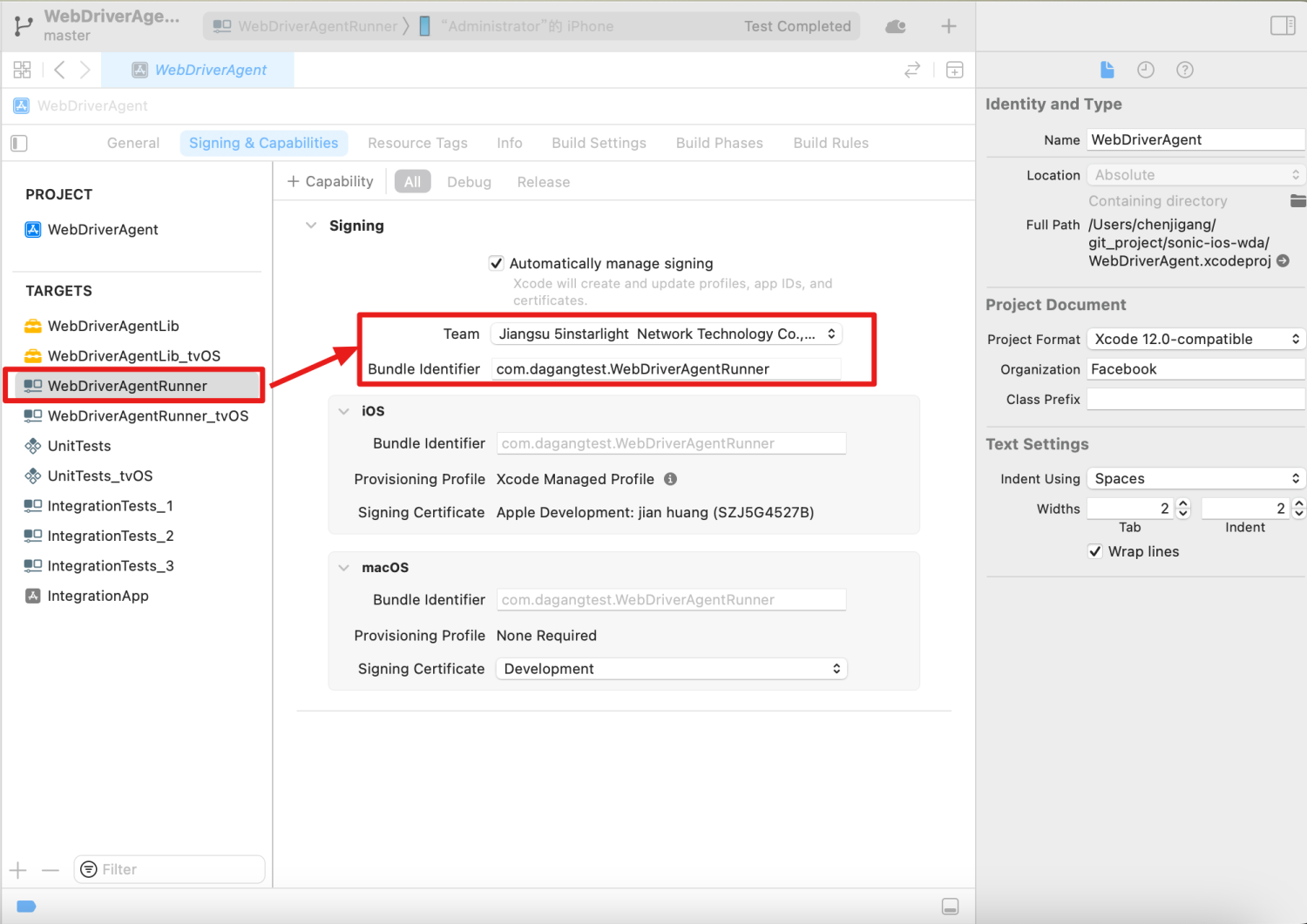The height and width of the screenshot is (924, 1307).
Task: Click Add Capability button
Action: click(x=330, y=181)
